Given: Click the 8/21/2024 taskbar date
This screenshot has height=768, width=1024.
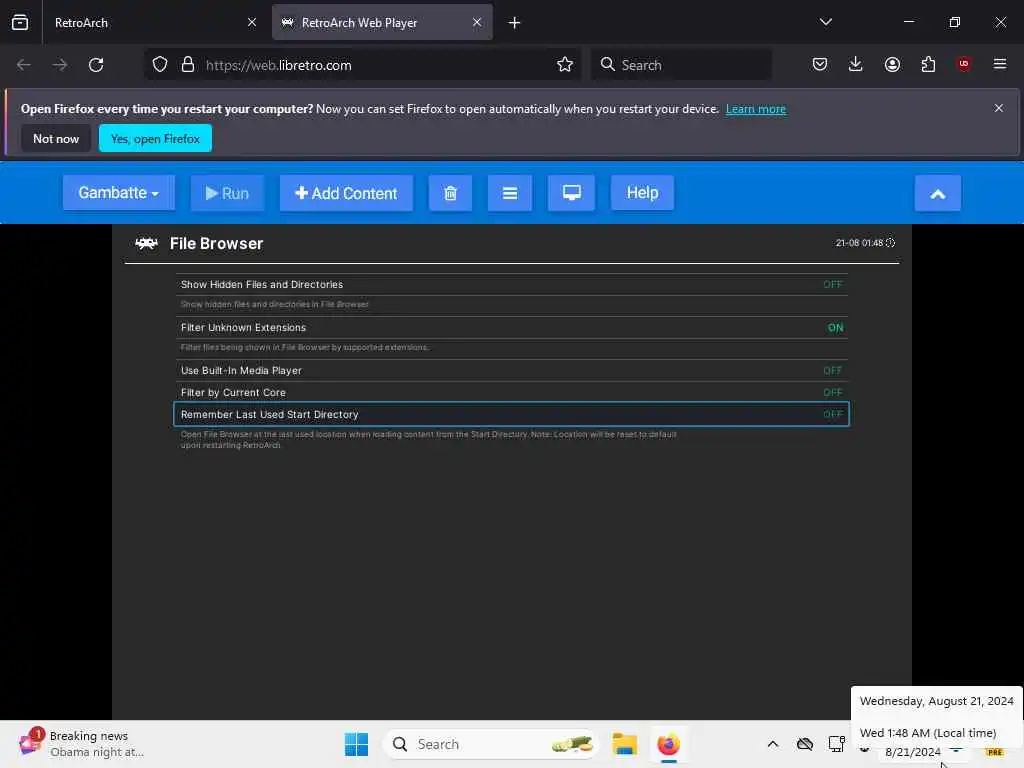Looking at the screenshot, I should [x=912, y=752].
